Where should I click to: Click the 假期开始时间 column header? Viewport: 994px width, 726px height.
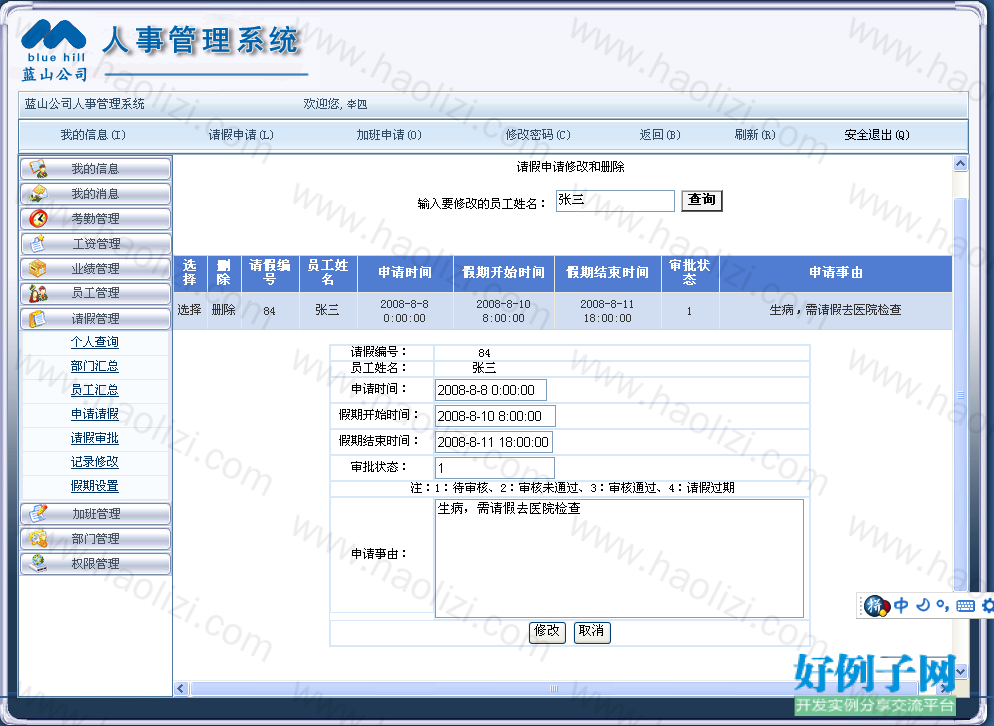pyautogui.click(x=504, y=273)
